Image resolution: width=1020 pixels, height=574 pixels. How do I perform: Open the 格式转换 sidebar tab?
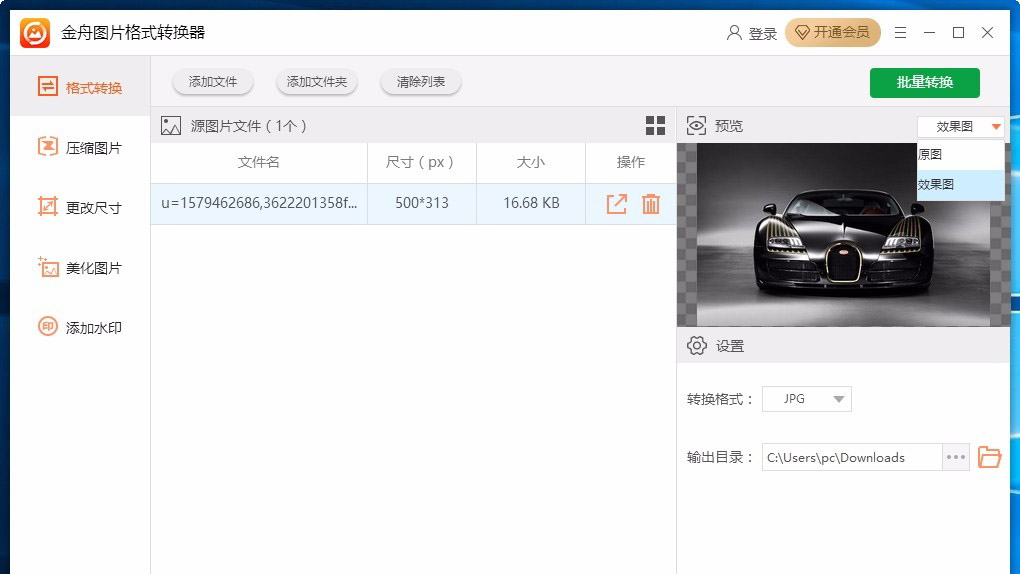(x=80, y=87)
